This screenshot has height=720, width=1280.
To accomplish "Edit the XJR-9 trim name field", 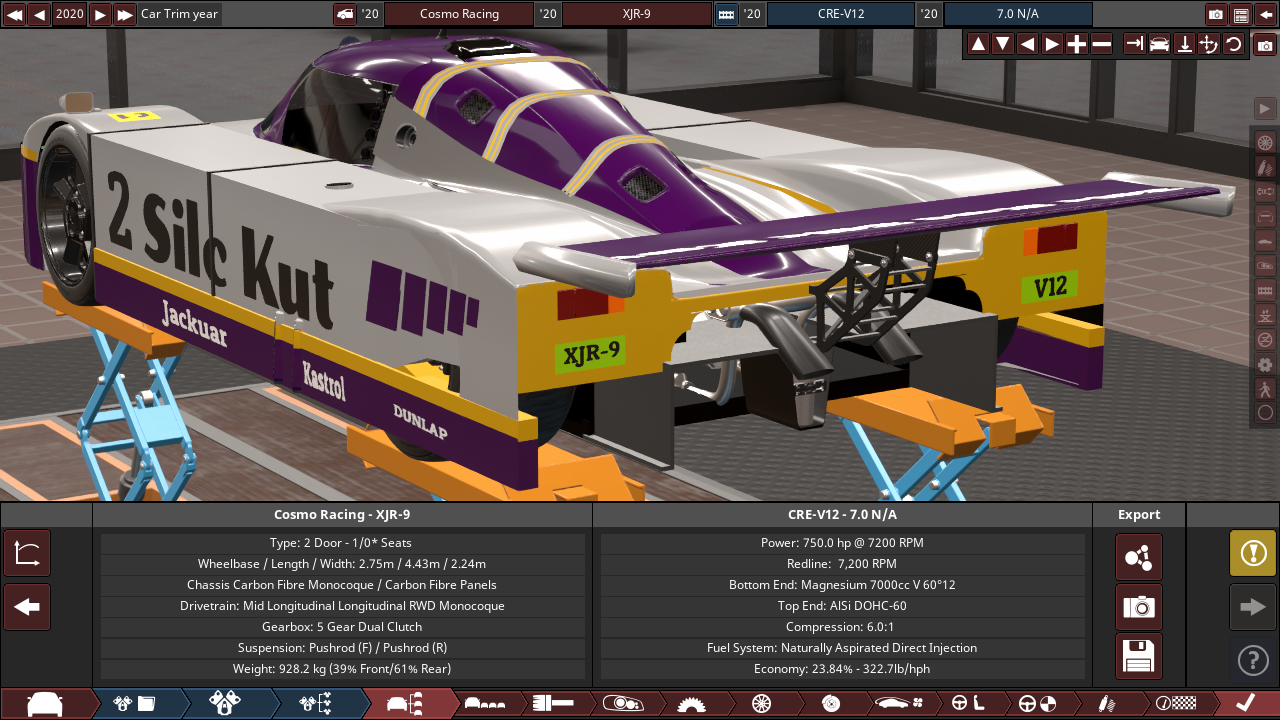I will pos(636,14).
